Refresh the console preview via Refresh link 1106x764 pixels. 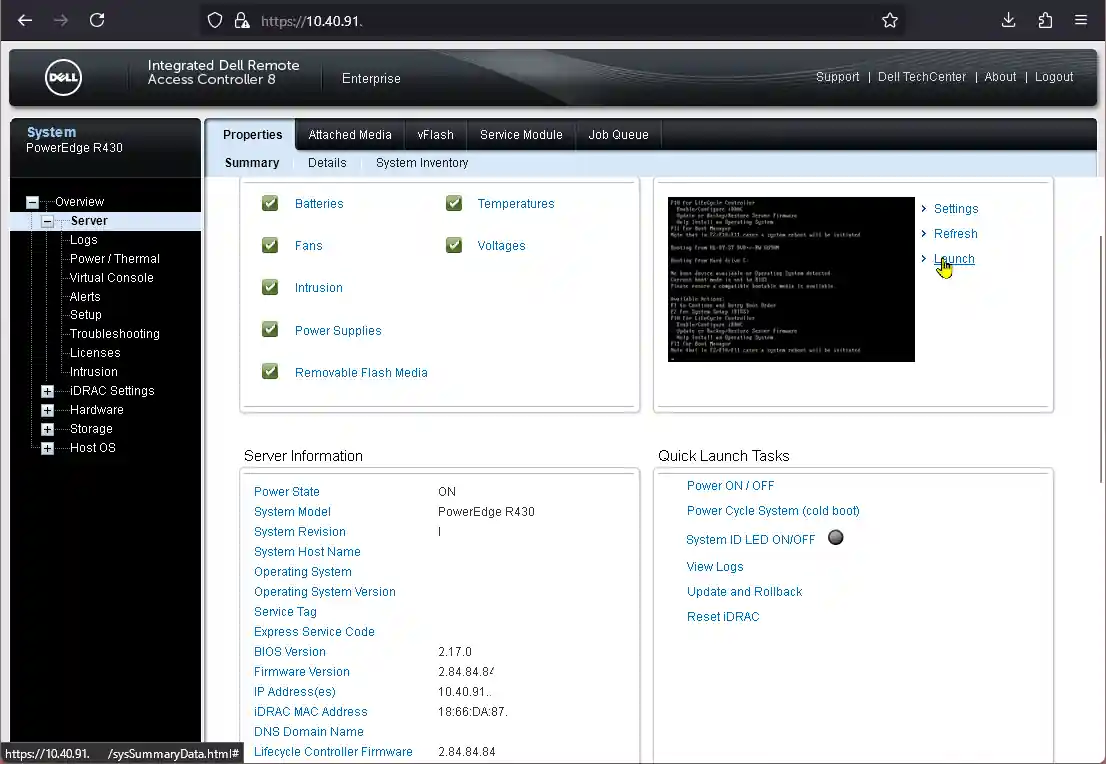coord(956,234)
